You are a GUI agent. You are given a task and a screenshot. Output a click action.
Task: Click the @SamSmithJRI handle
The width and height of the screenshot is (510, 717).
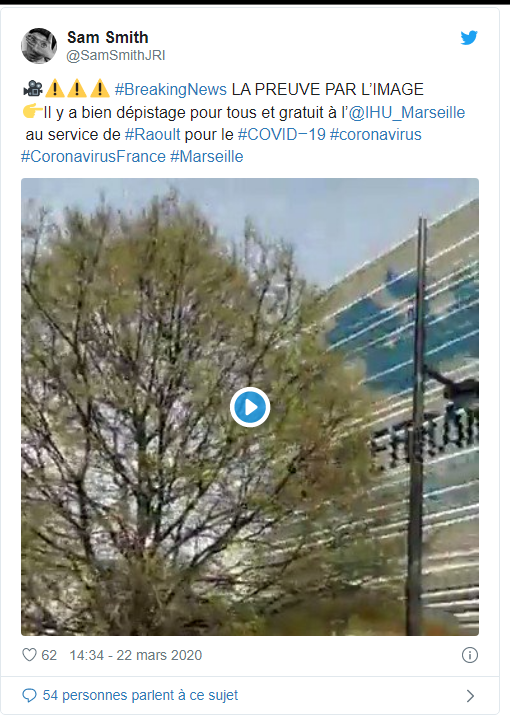point(116,55)
